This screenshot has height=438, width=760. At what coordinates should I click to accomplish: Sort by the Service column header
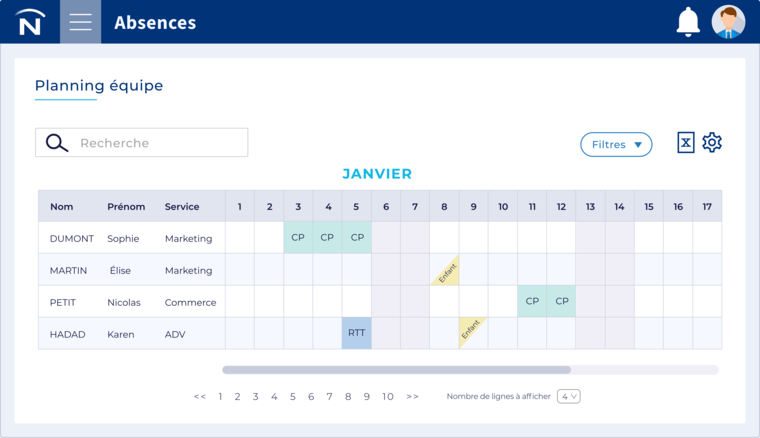182,207
